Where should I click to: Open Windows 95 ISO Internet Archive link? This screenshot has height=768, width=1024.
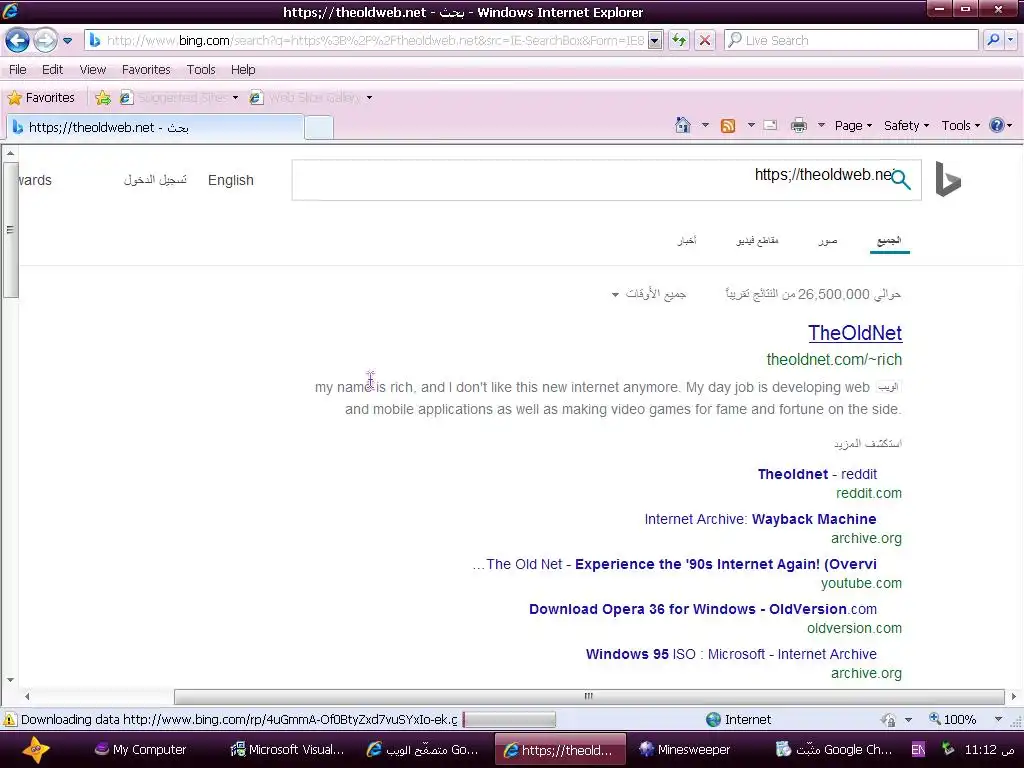tap(731, 654)
